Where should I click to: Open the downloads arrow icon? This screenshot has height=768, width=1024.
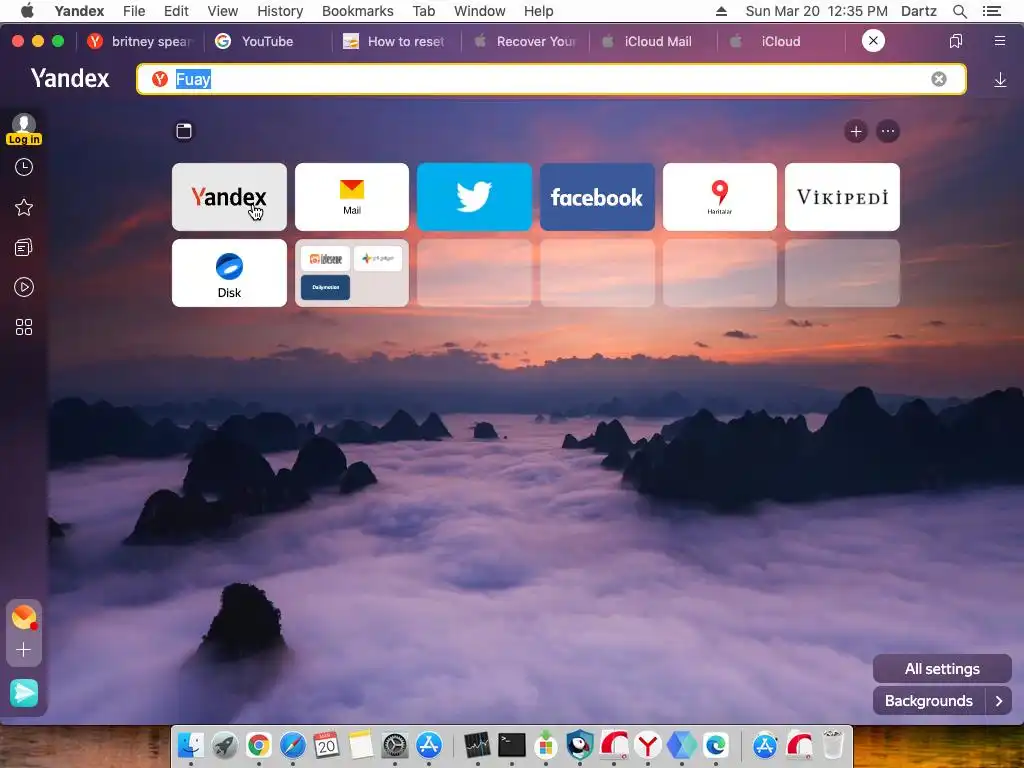tap(1000, 80)
